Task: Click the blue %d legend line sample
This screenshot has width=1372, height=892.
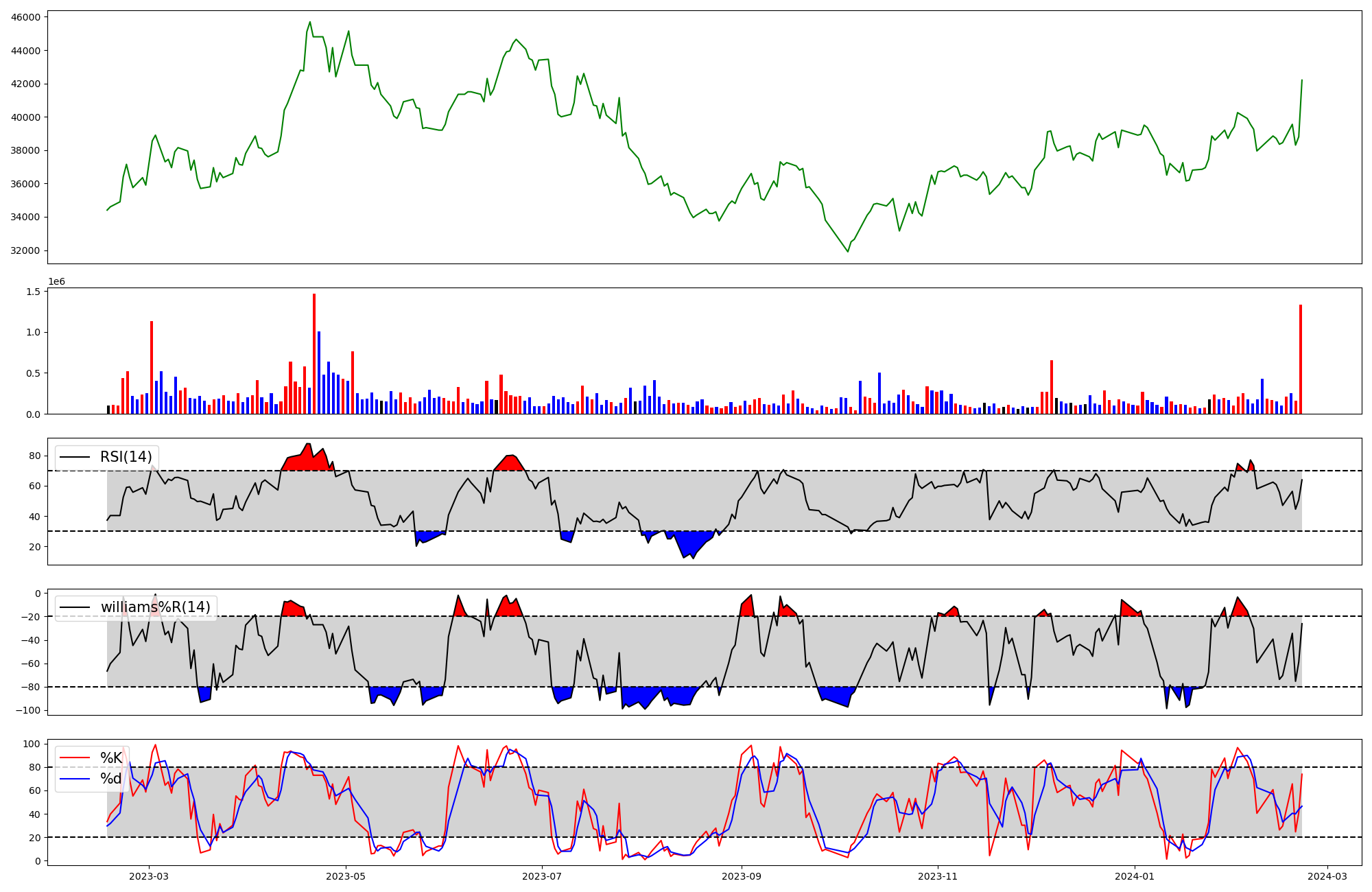Action: (x=75, y=779)
